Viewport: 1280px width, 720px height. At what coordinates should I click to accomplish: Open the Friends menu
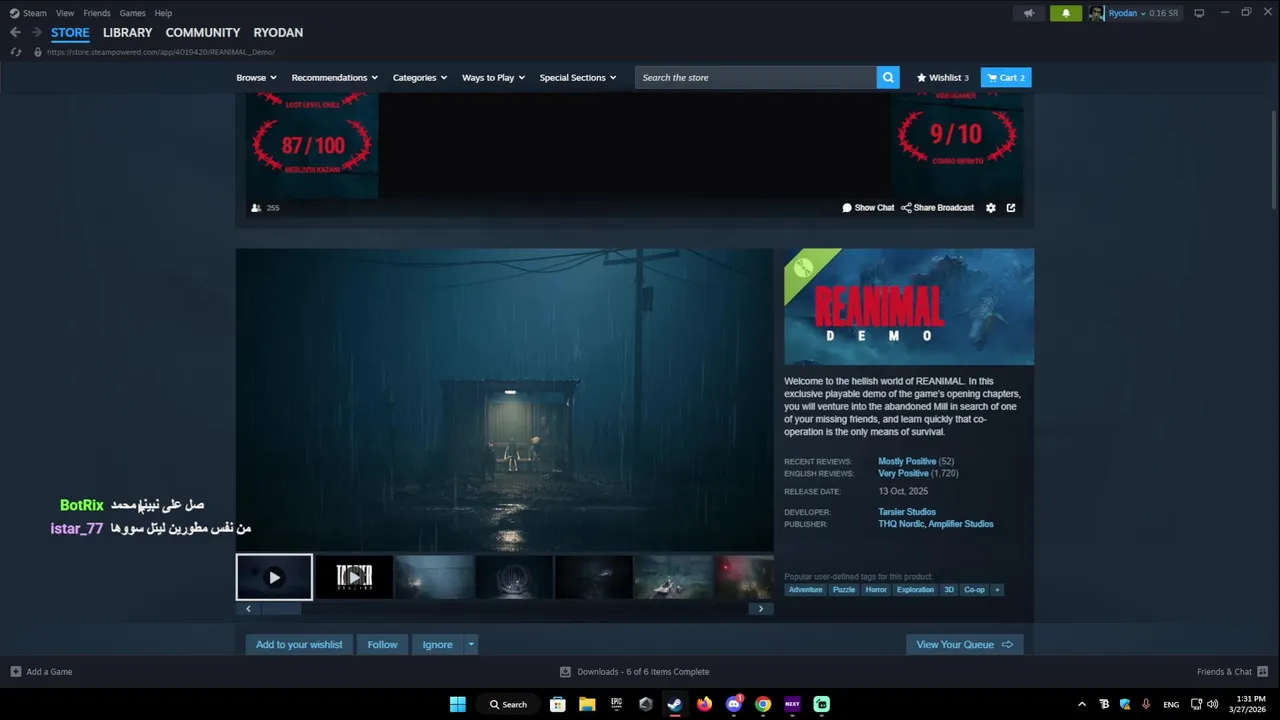(x=97, y=13)
